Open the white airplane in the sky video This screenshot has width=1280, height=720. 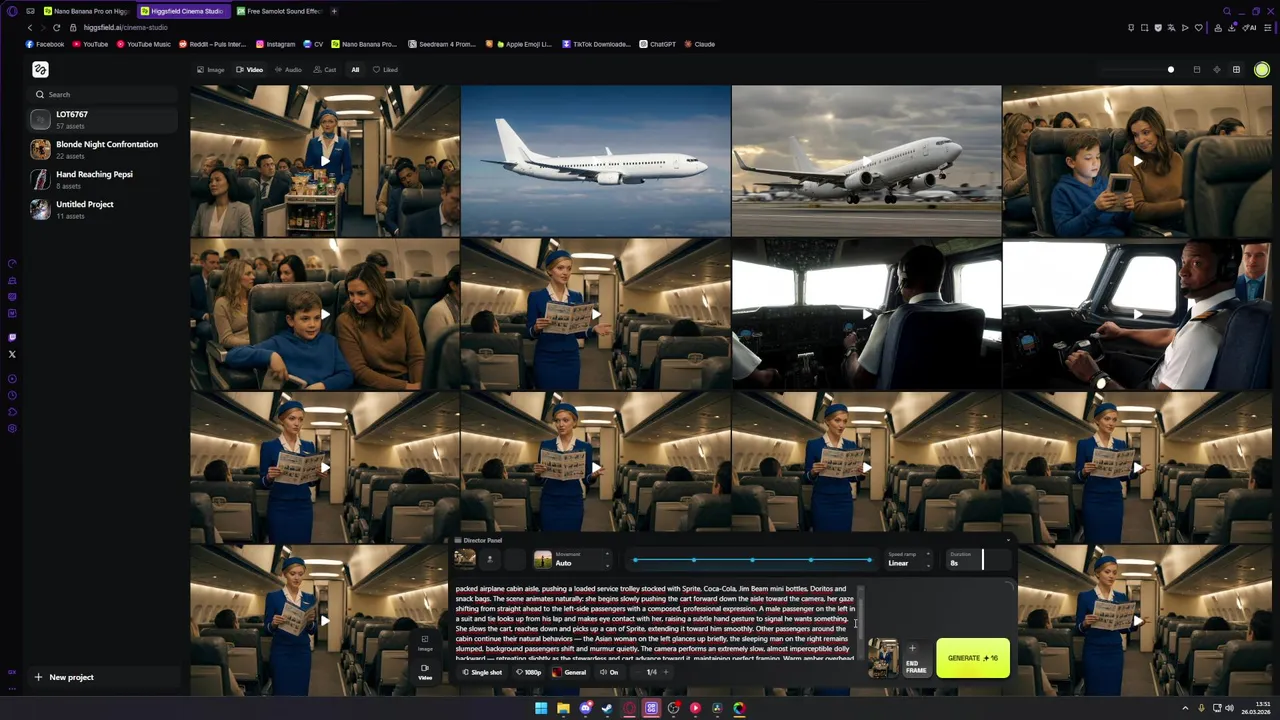click(x=596, y=160)
